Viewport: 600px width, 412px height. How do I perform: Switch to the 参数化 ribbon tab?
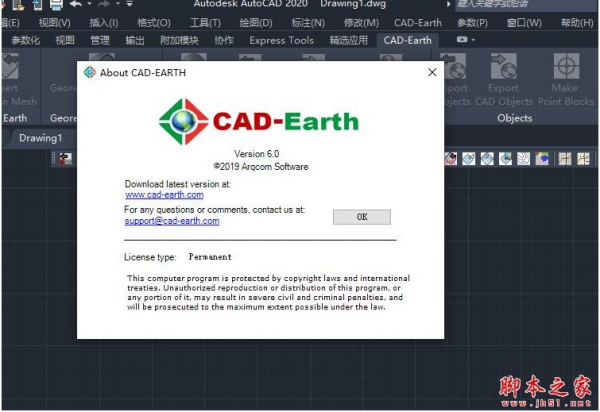point(25,40)
